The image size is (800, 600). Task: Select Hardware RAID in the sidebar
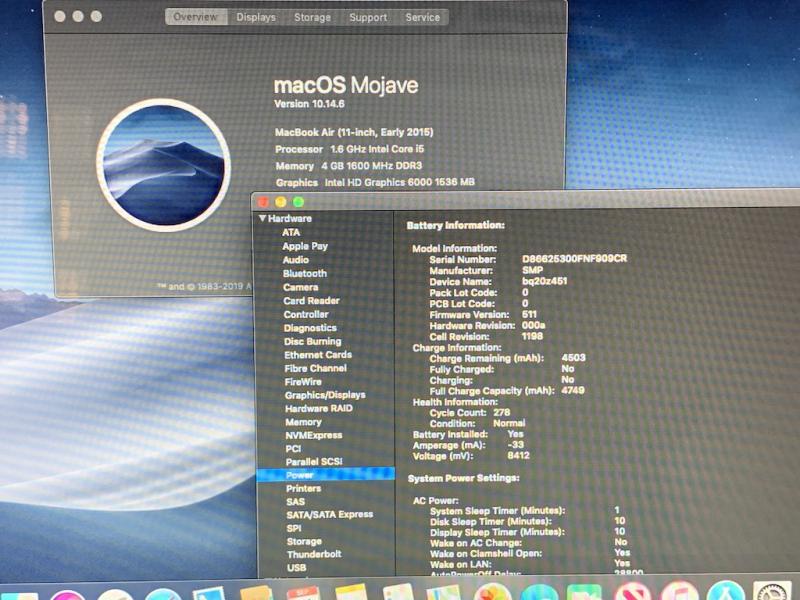click(x=318, y=408)
